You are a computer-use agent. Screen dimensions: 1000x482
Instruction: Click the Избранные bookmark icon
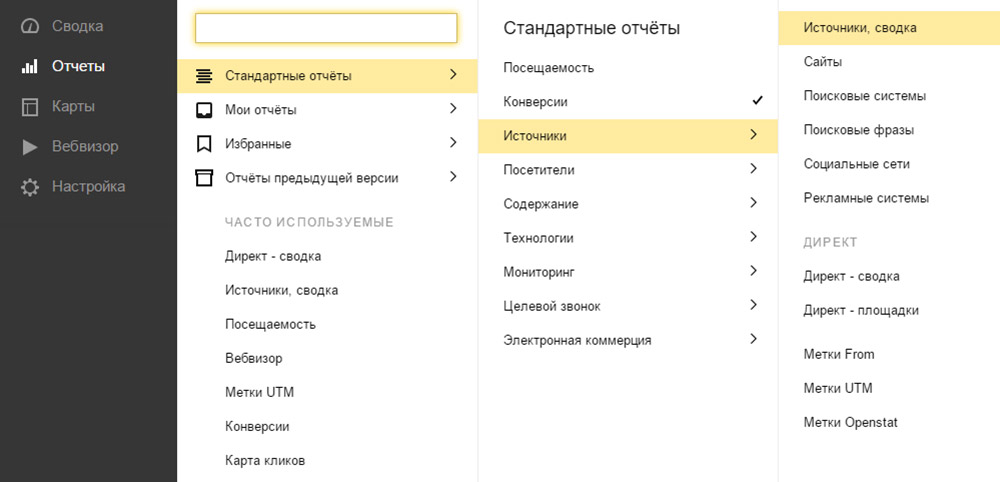pos(204,144)
